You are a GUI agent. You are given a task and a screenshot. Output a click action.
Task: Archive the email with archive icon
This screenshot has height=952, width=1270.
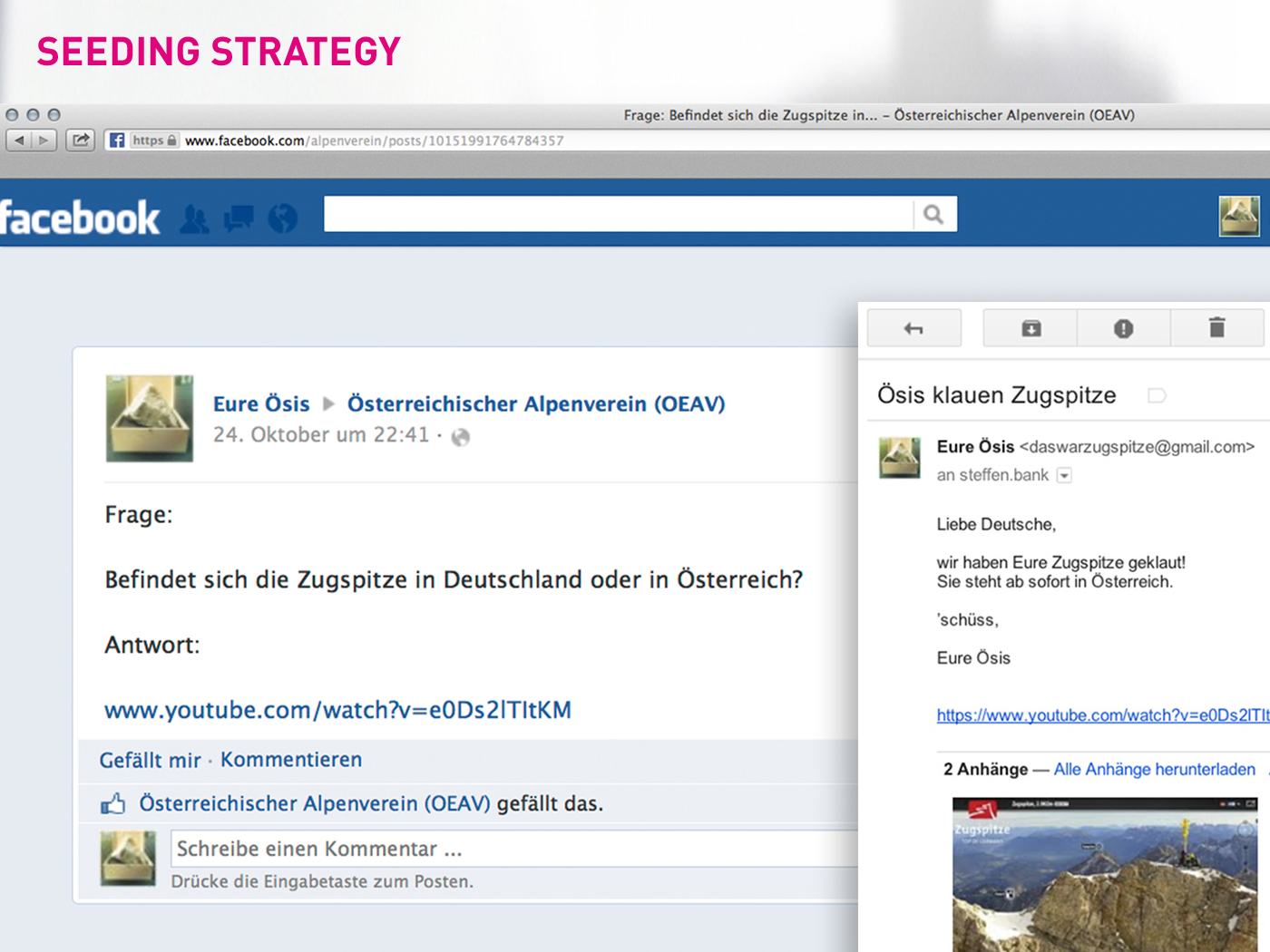[1031, 328]
